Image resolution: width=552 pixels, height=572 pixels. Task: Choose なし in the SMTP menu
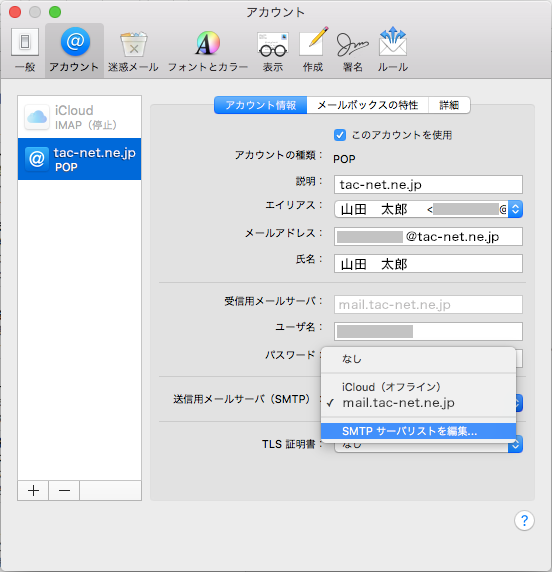(x=418, y=359)
